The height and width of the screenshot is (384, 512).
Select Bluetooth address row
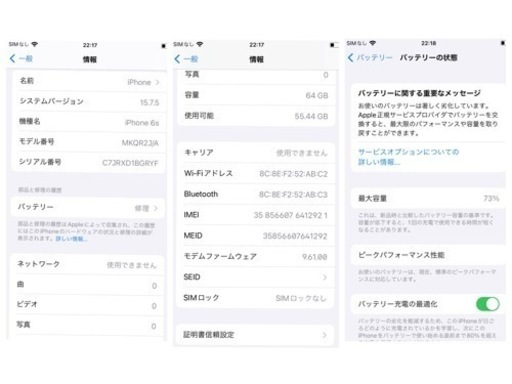pos(256,194)
